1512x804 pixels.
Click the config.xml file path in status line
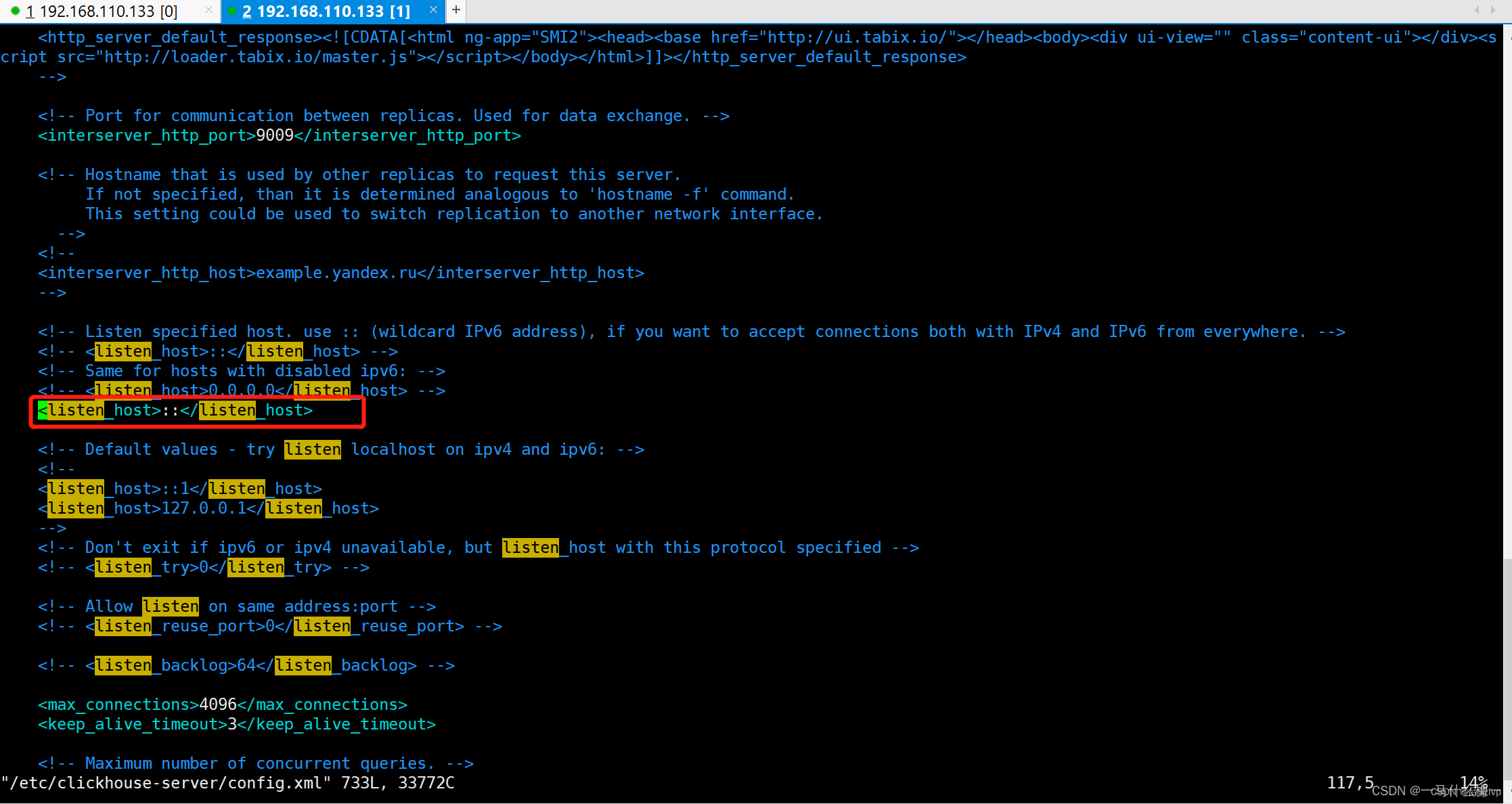166,783
